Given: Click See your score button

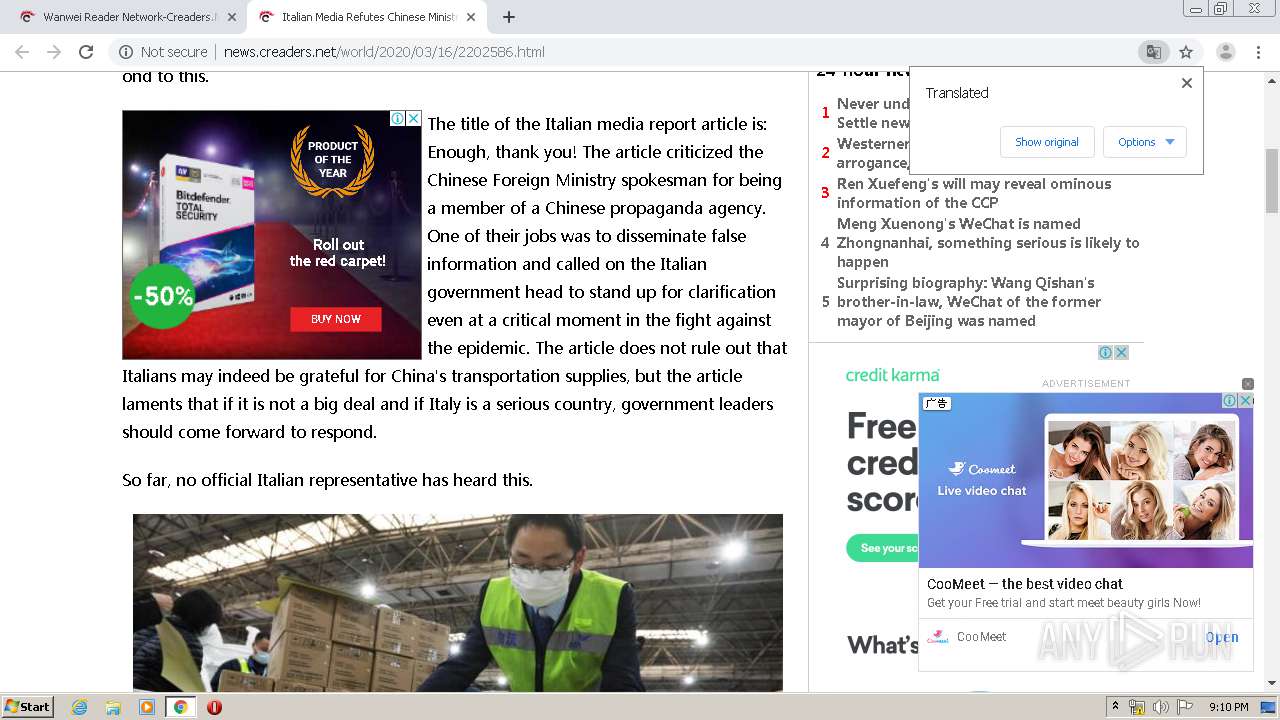Looking at the screenshot, I should pyautogui.click(x=882, y=548).
